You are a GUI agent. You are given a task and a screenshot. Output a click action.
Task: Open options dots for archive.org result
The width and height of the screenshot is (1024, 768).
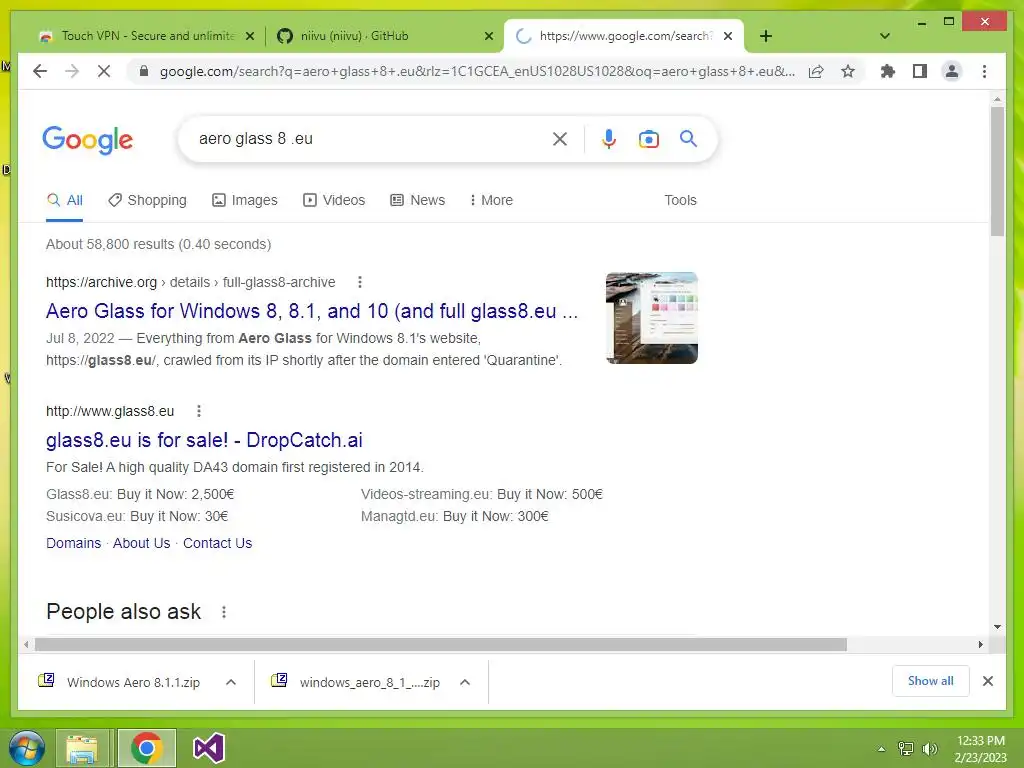(x=359, y=282)
